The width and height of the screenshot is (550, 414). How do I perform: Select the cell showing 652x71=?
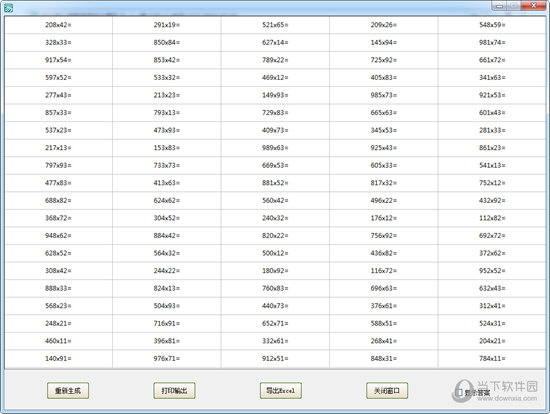(275, 323)
